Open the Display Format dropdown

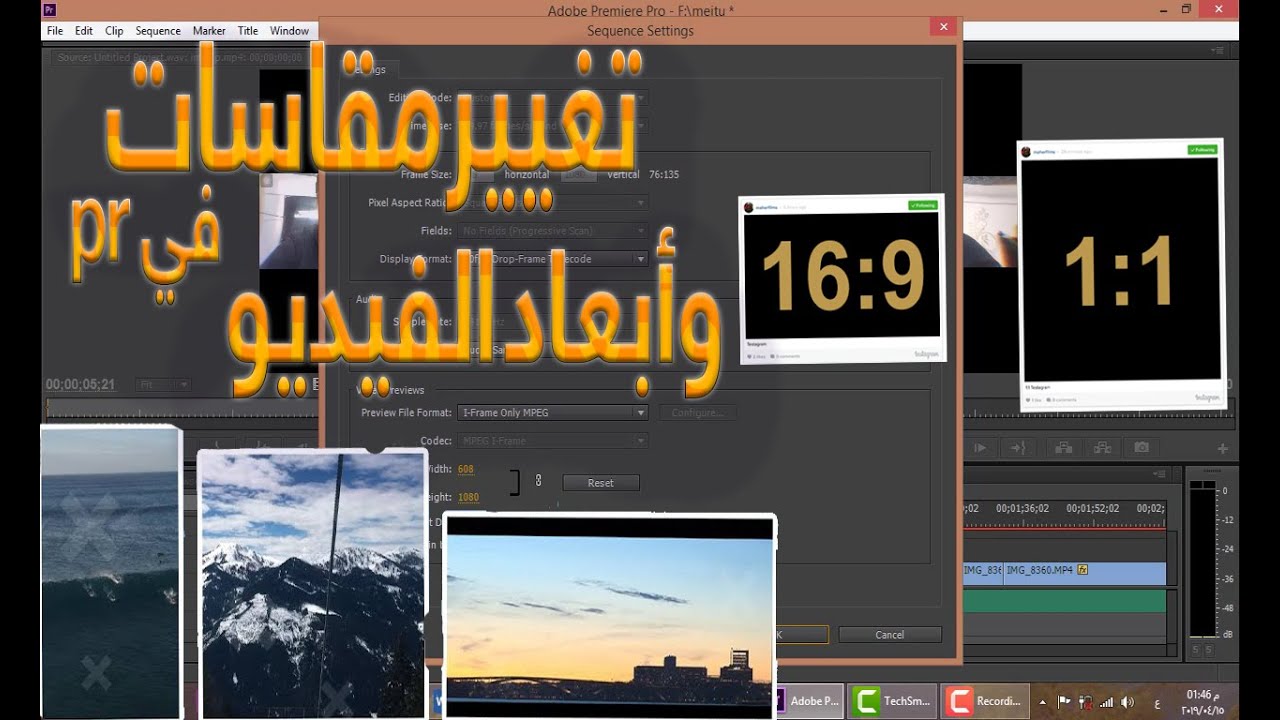553,259
